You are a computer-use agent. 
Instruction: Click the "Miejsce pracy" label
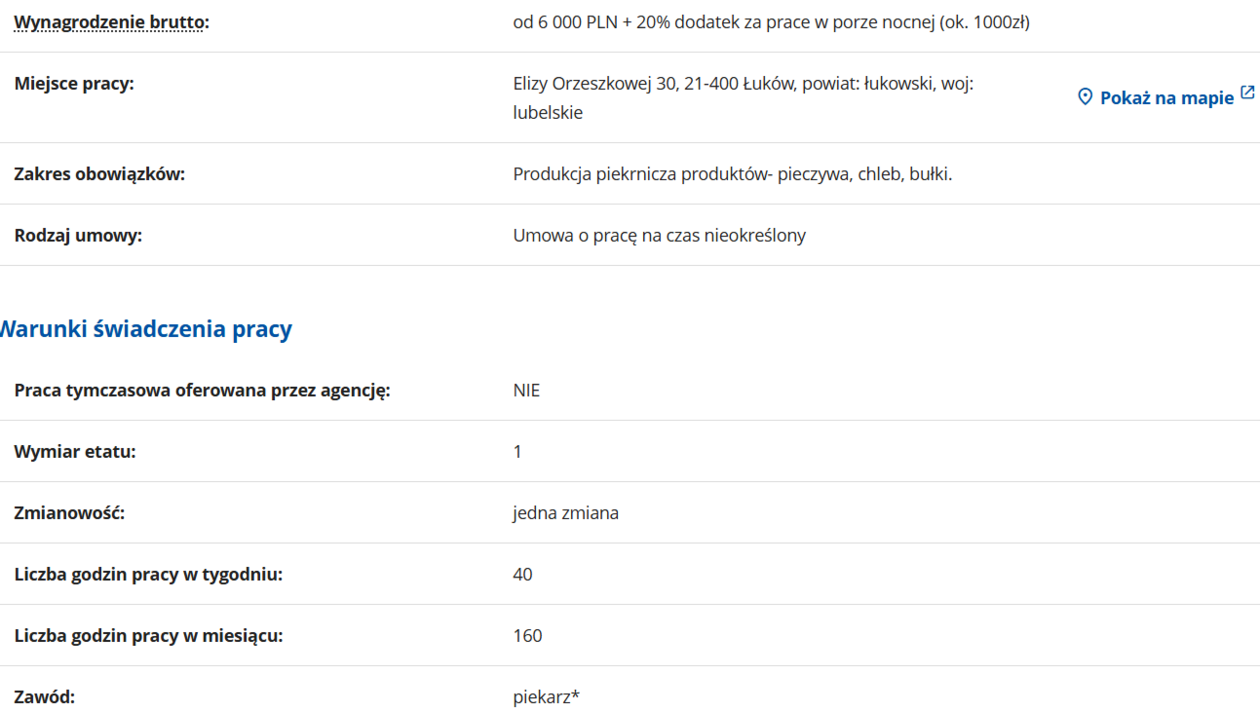coord(74,84)
